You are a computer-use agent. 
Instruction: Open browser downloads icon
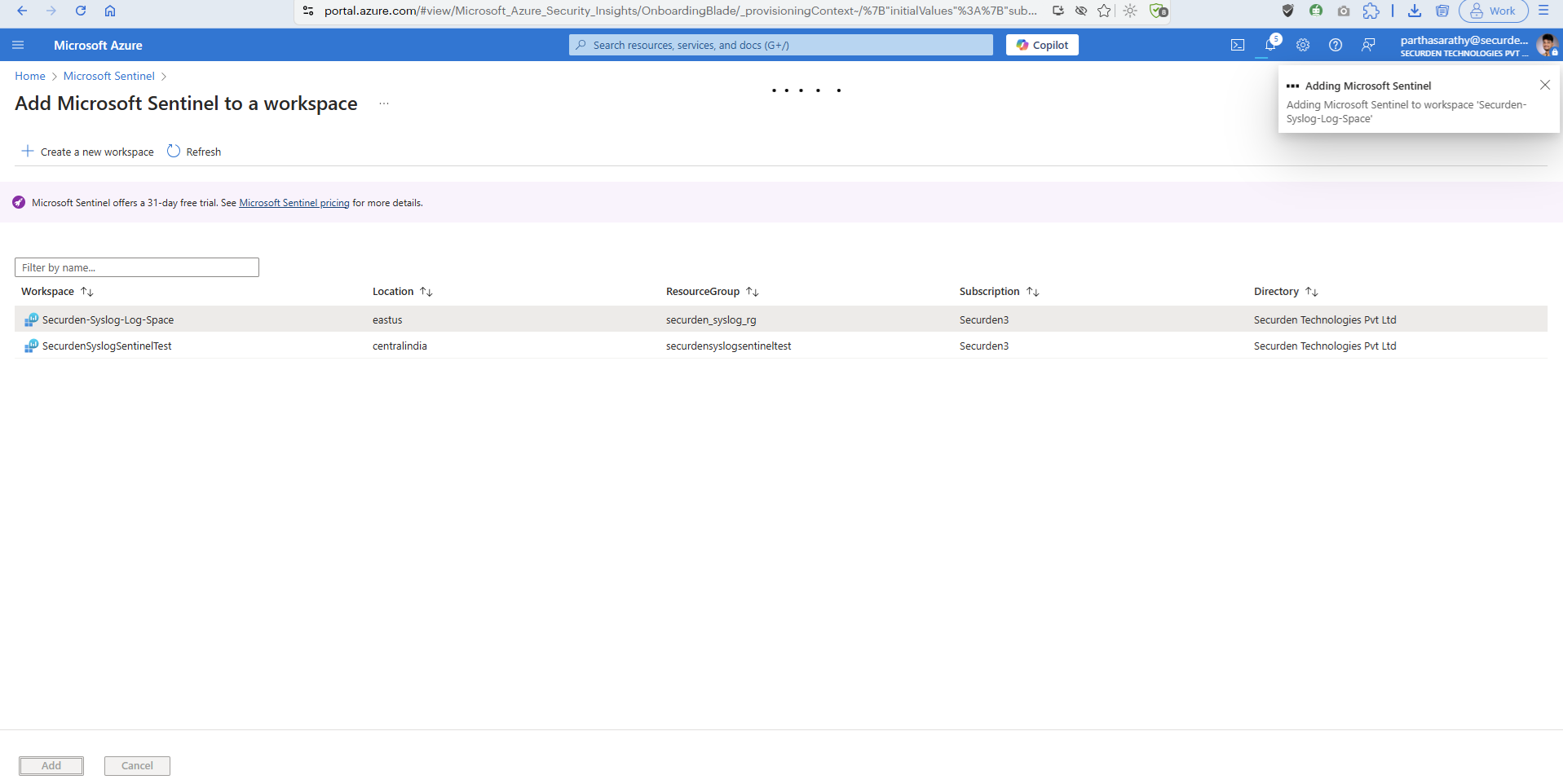1415,11
